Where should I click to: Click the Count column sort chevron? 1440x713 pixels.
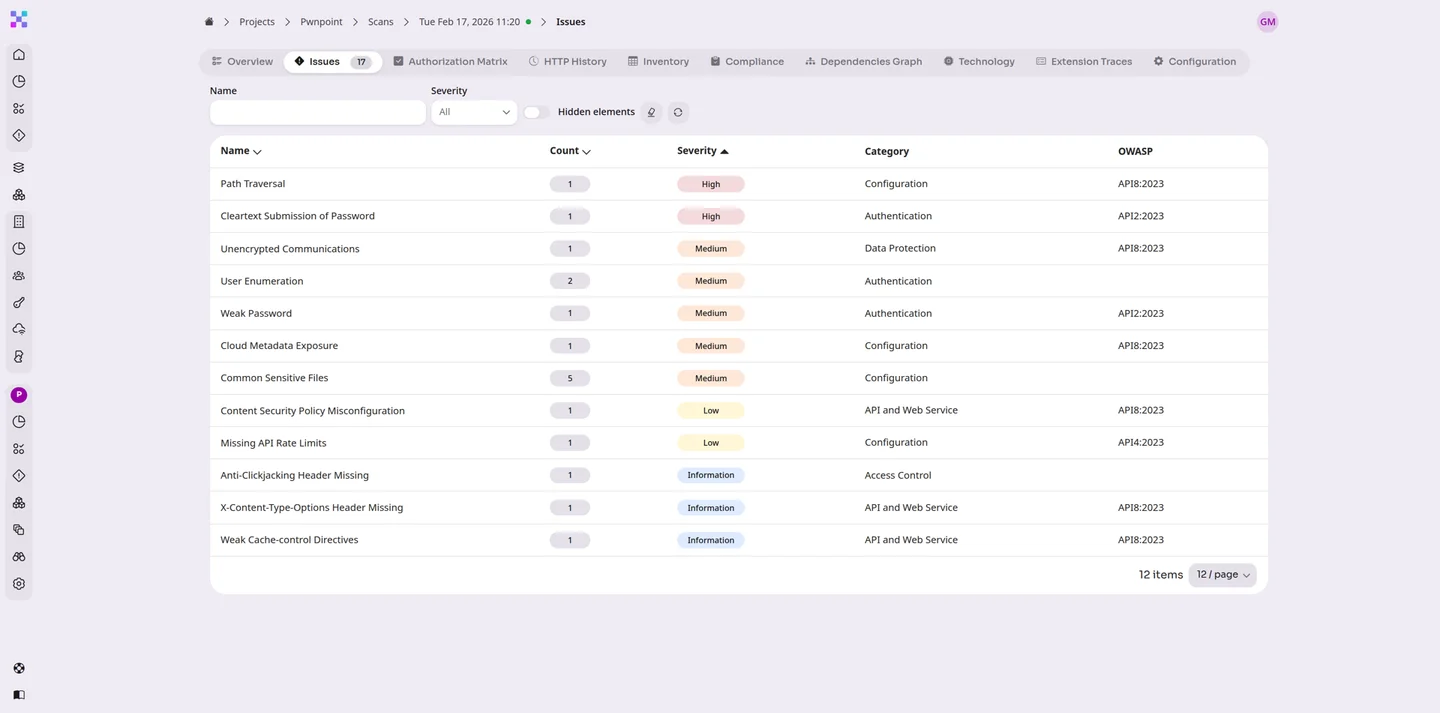click(x=586, y=152)
